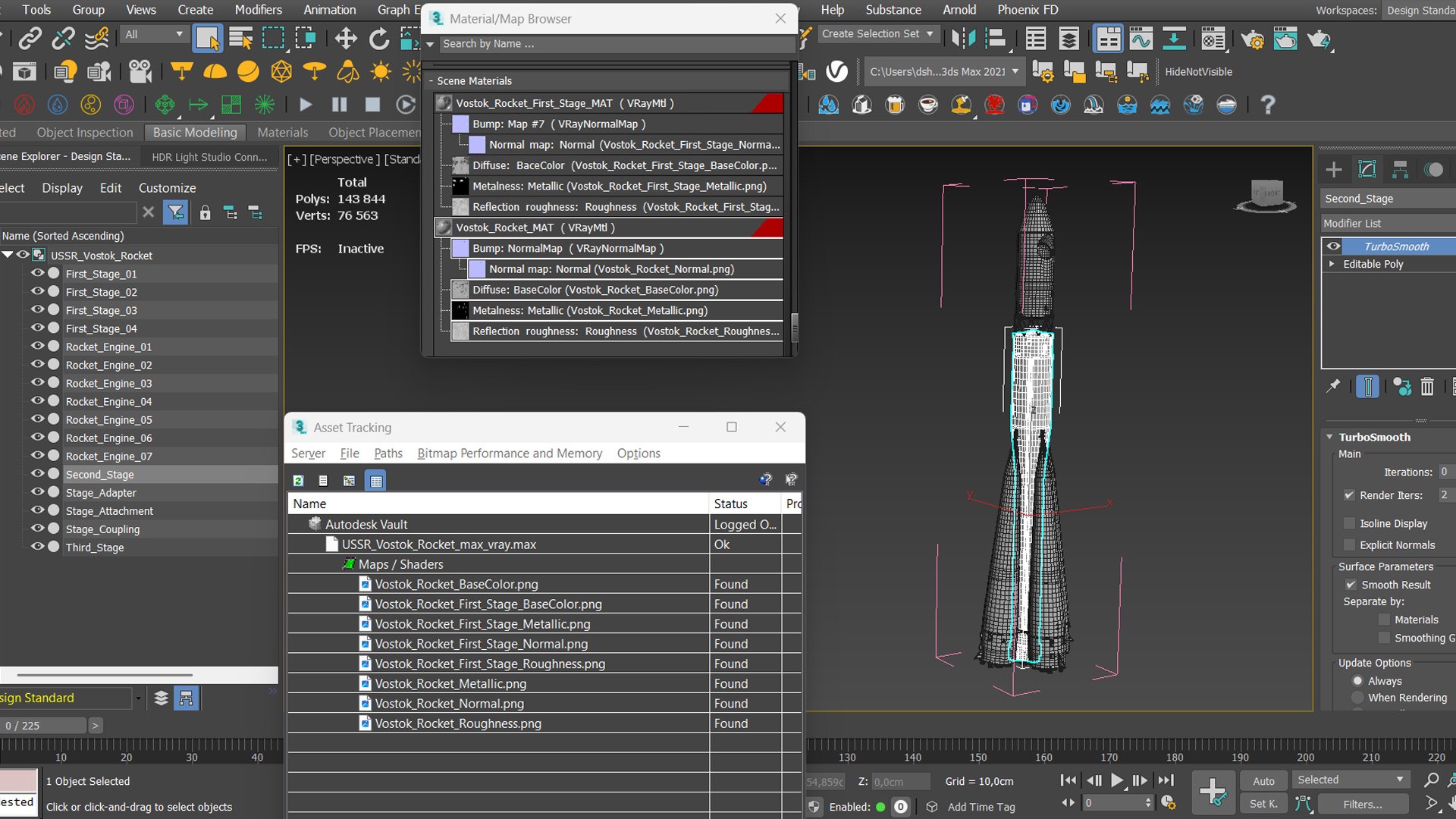Collapse the Scene Materials group

coord(431,81)
